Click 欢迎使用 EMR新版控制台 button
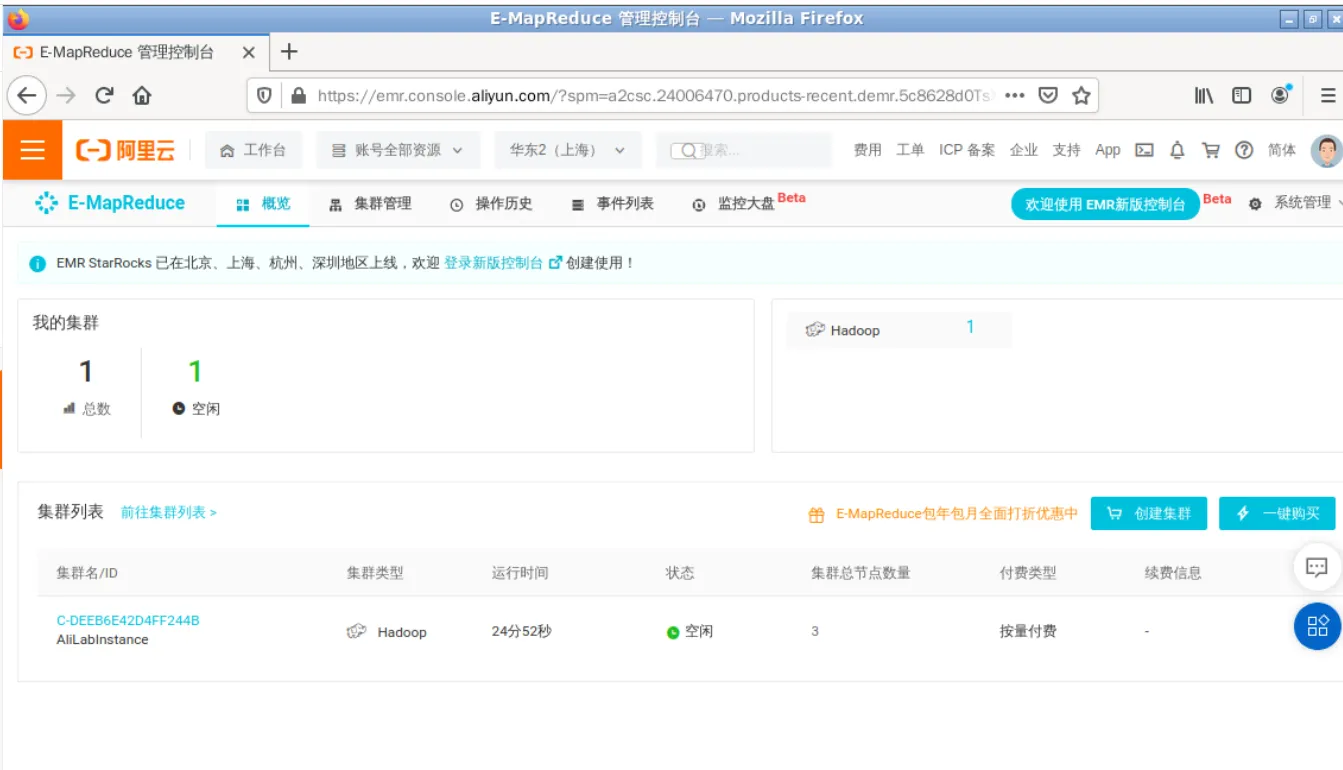 point(1105,204)
